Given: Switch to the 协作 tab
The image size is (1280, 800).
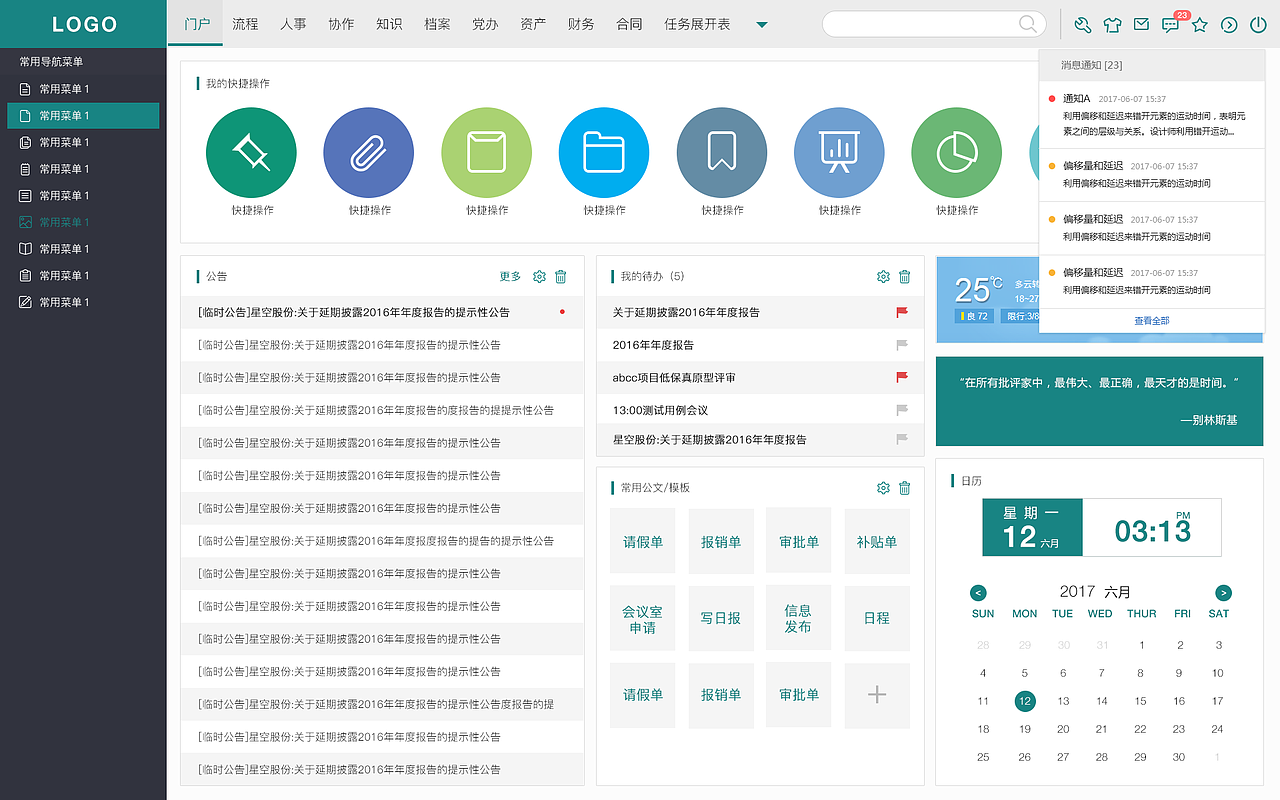Looking at the screenshot, I should click(341, 24).
